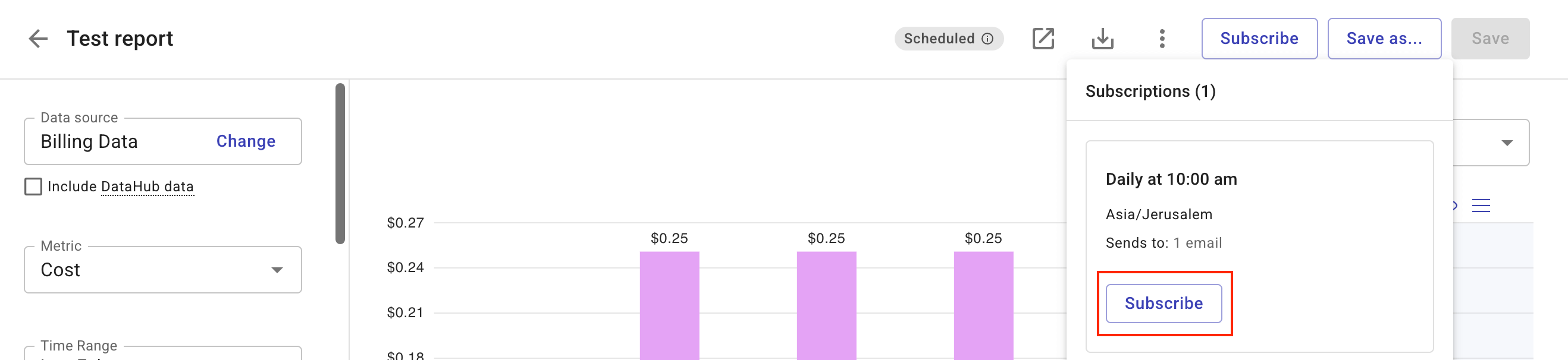Viewport: 1568px width, 360px height.
Task: Enable Include DataHub data checkbox
Action: (33, 187)
